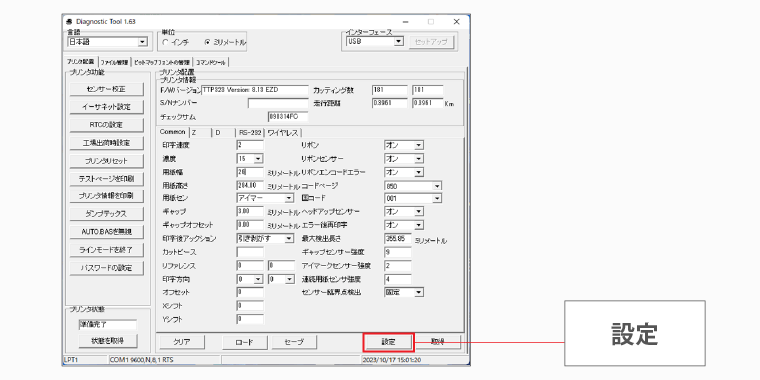
Task: Click the セットアップ button
Action: coord(432,42)
